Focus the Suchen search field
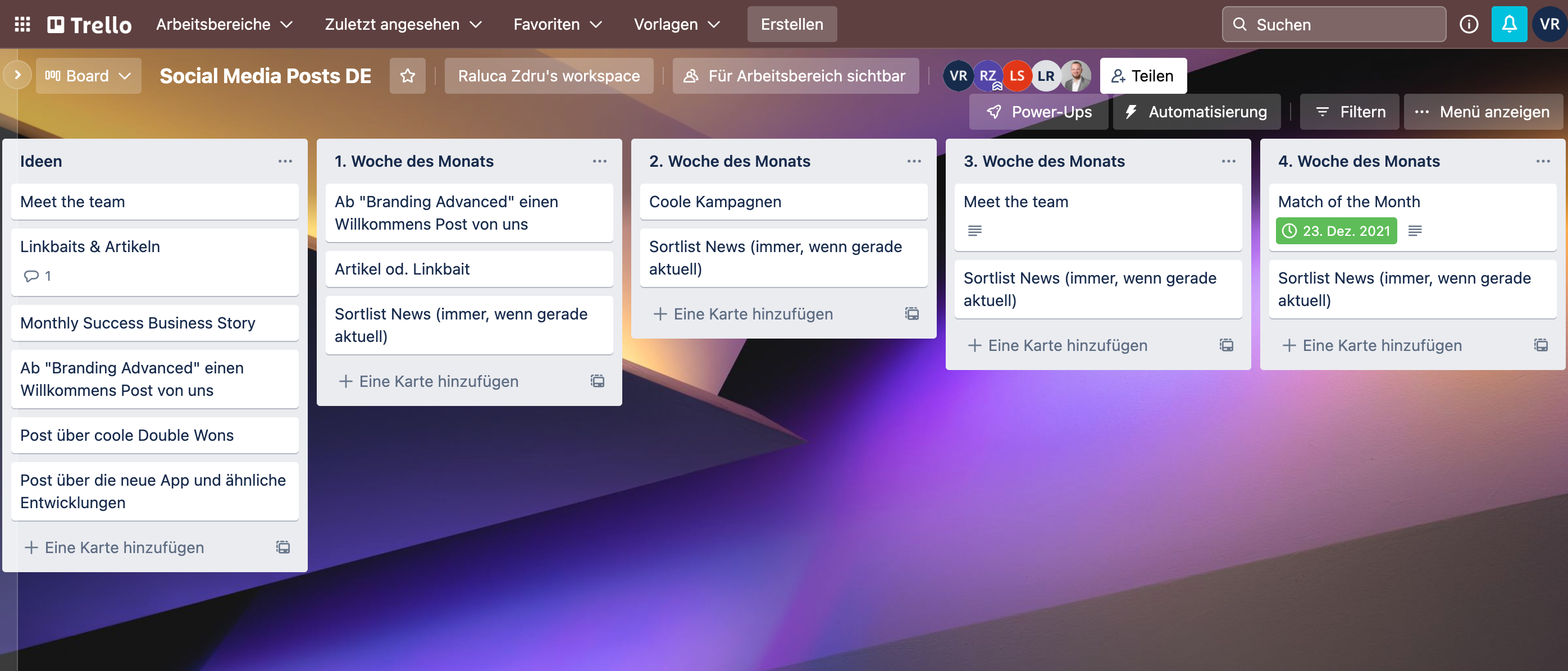 1334,24
